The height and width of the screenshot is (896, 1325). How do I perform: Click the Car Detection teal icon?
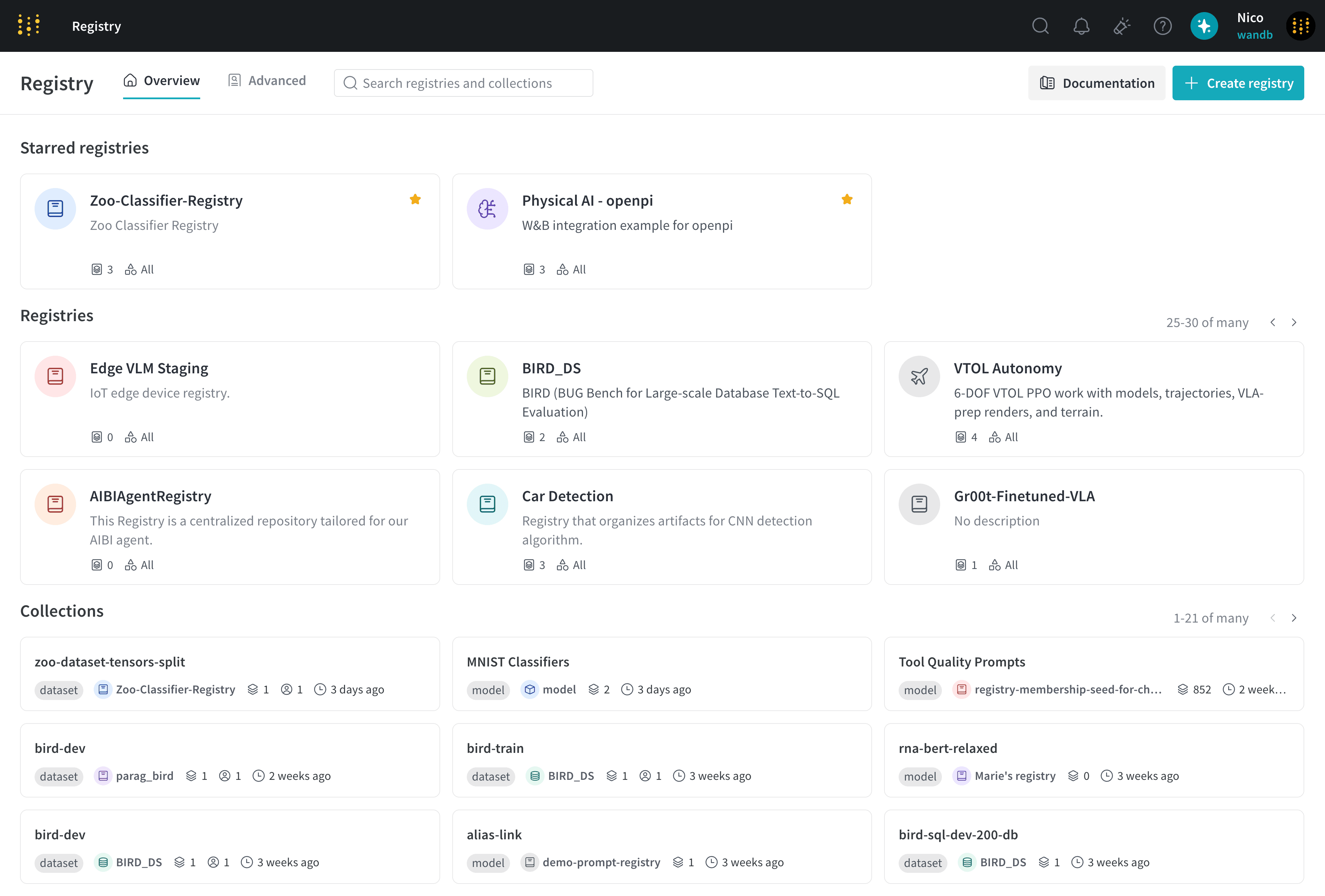[488, 504]
